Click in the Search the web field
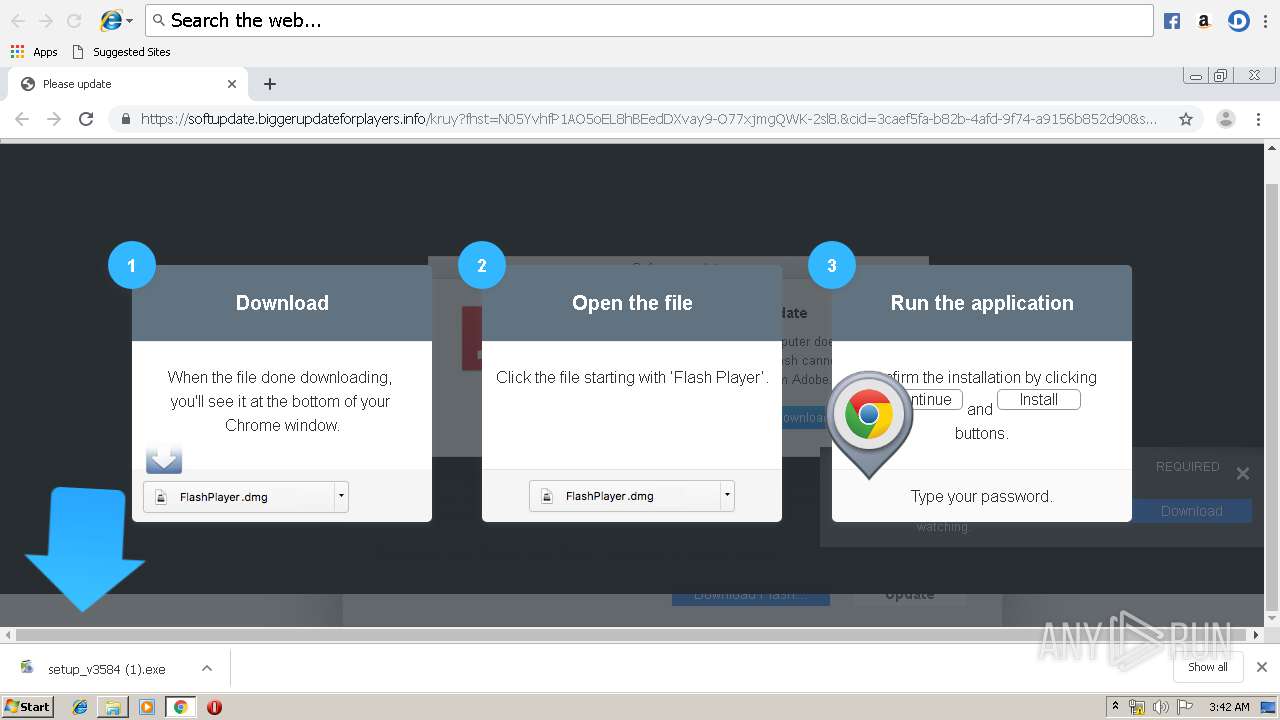The height and width of the screenshot is (720, 1280). (649, 20)
